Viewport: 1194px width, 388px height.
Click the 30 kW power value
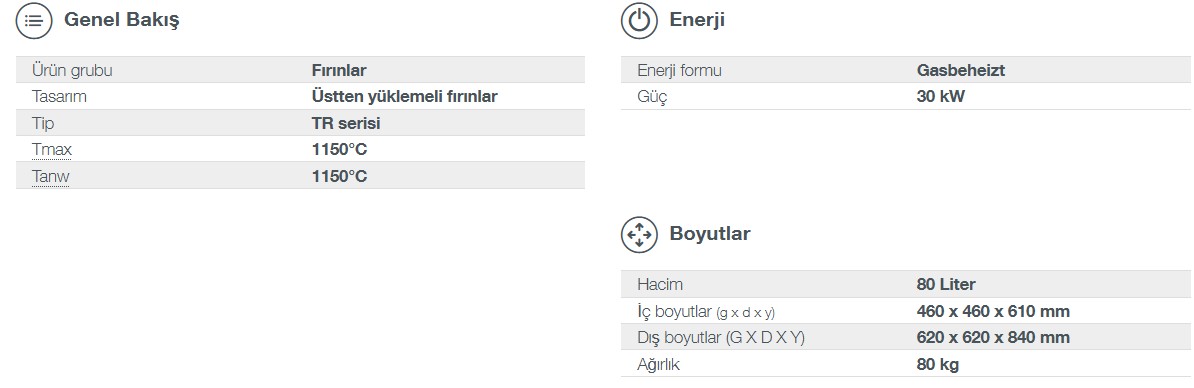[940, 97]
